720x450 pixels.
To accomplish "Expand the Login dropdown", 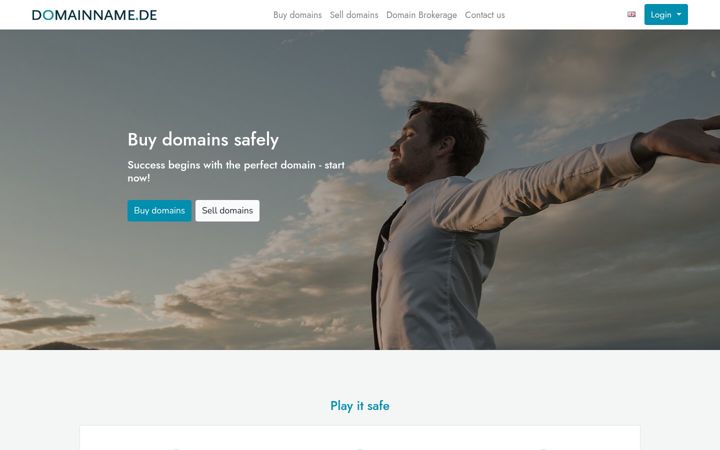I will [666, 15].
